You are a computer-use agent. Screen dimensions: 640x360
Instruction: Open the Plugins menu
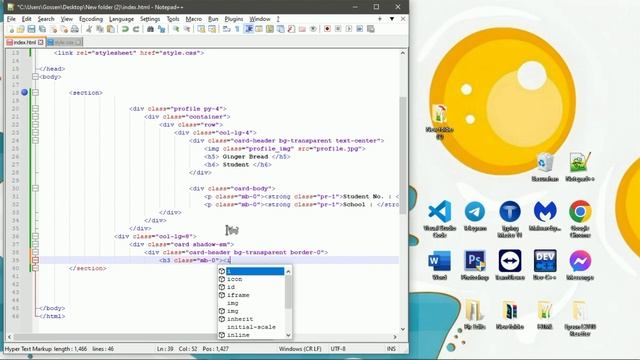click(x=233, y=19)
